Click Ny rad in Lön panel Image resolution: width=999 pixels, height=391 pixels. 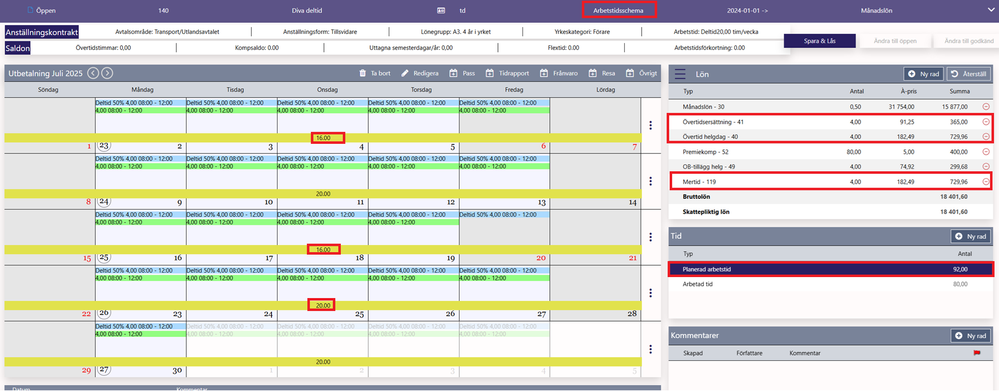[923, 74]
